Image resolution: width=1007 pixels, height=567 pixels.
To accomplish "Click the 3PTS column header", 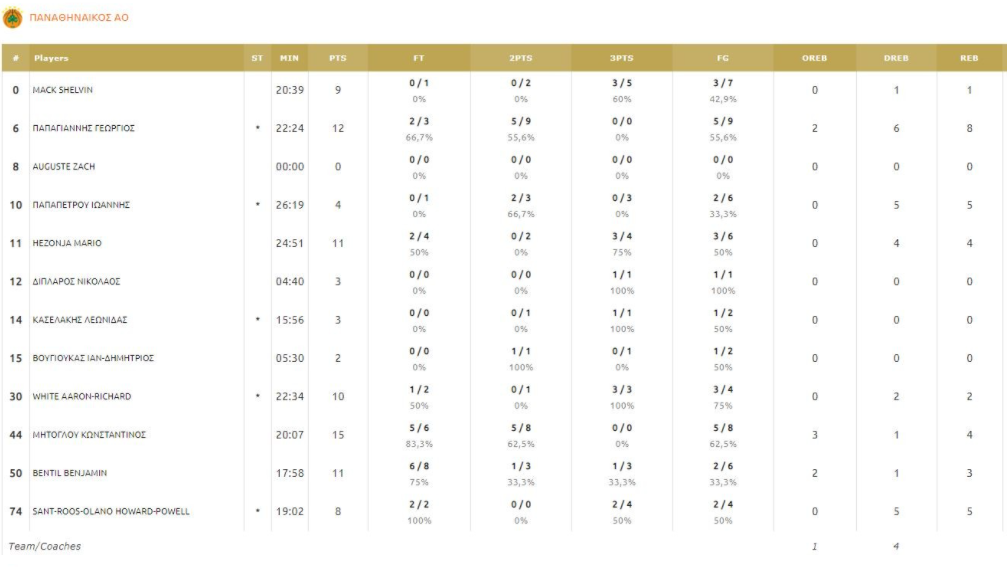I will tap(622, 58).
